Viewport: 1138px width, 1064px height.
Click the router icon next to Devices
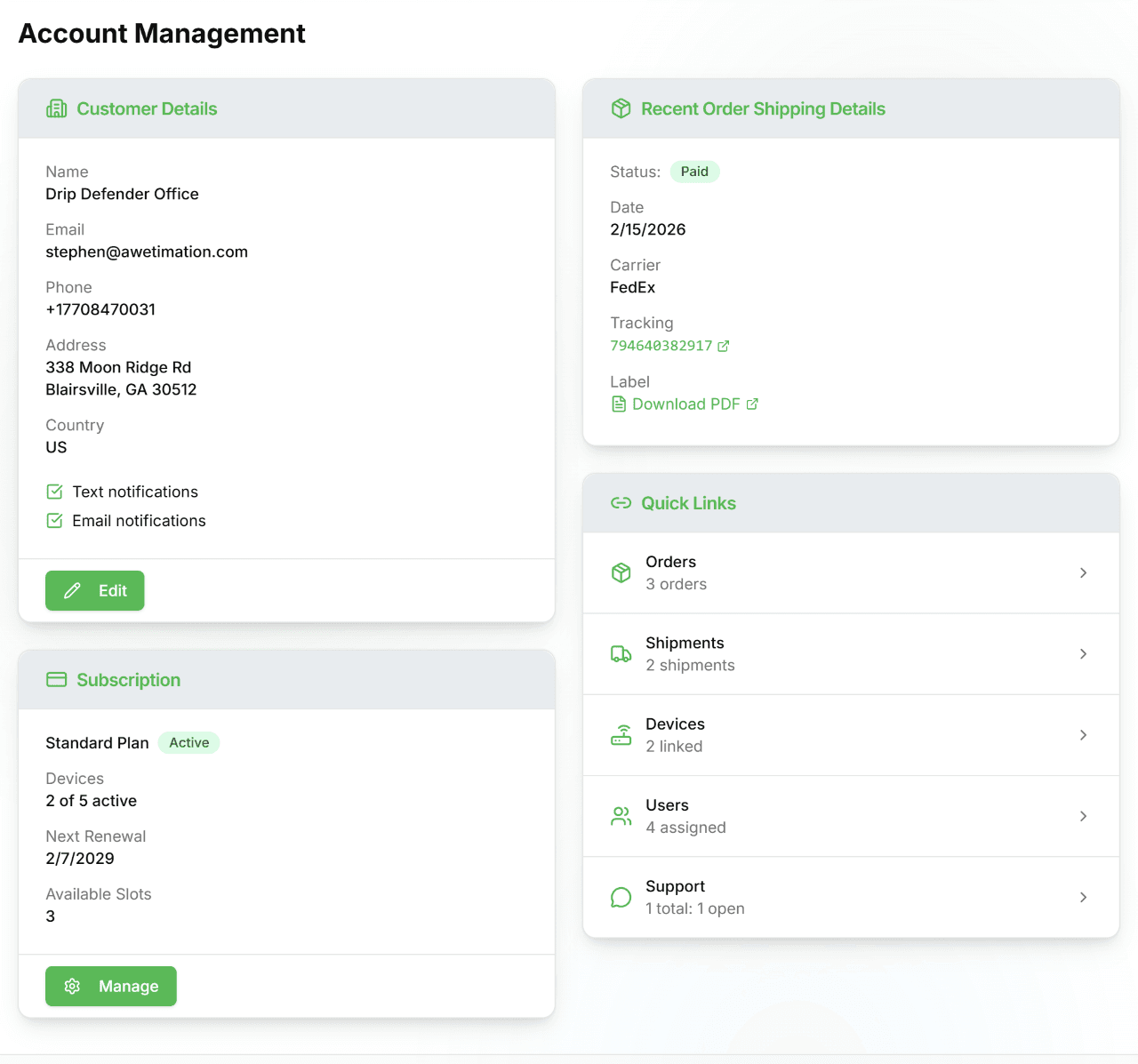tap(621, 735)
